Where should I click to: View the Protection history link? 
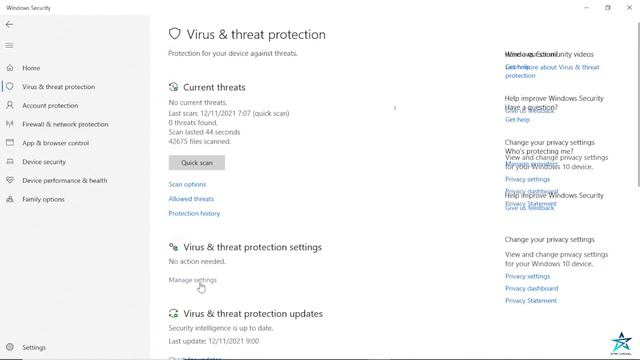click(194, 213)
